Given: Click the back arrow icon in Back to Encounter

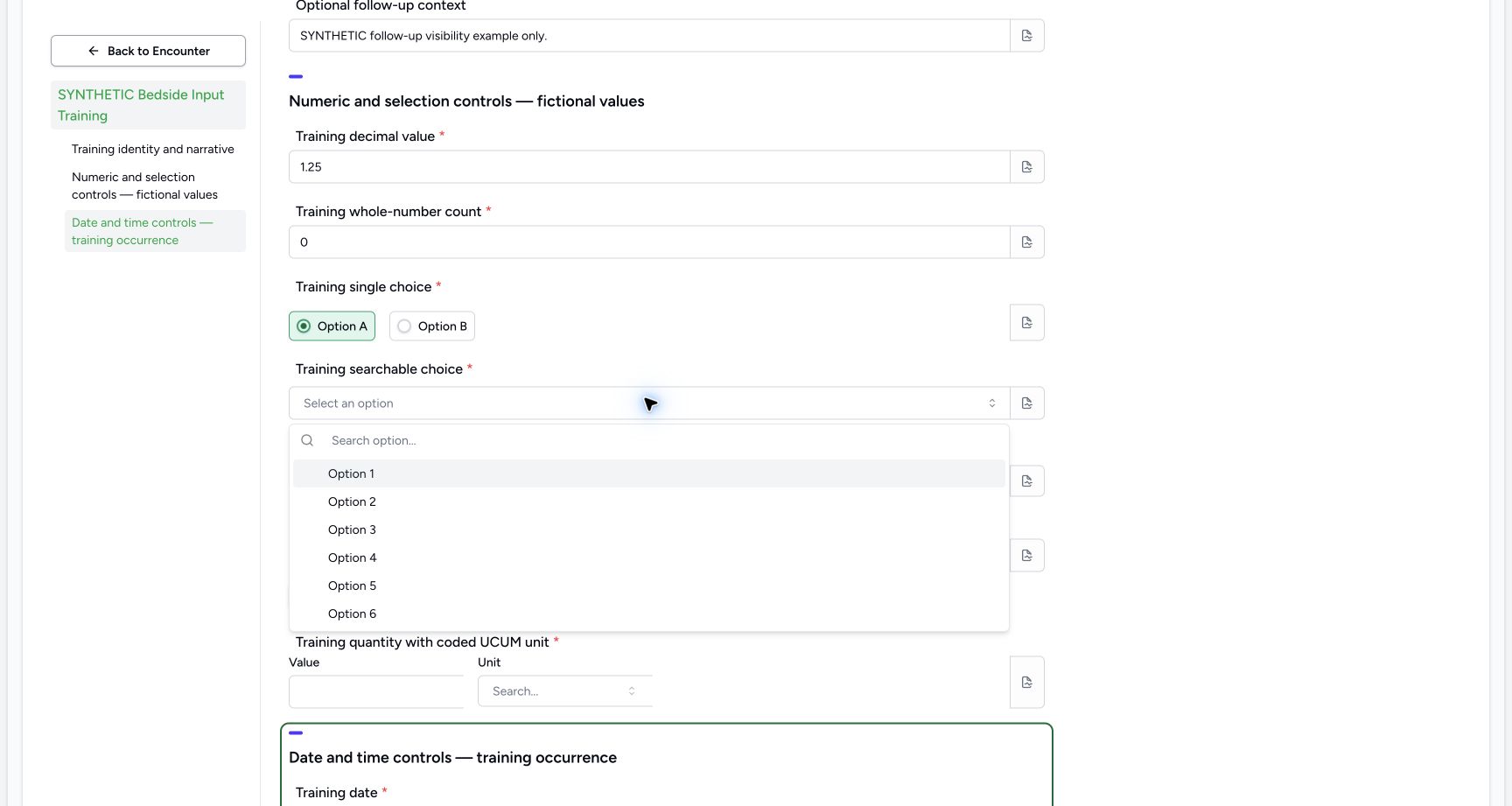Looking at the screenshot, I should [94, 51].
